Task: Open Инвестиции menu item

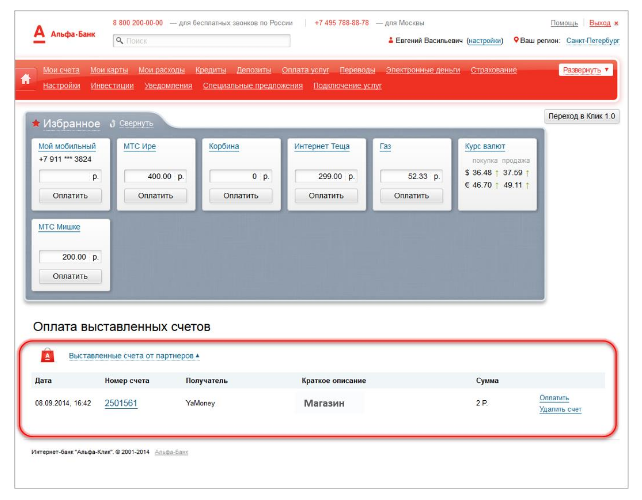Action: pos(112,86)
